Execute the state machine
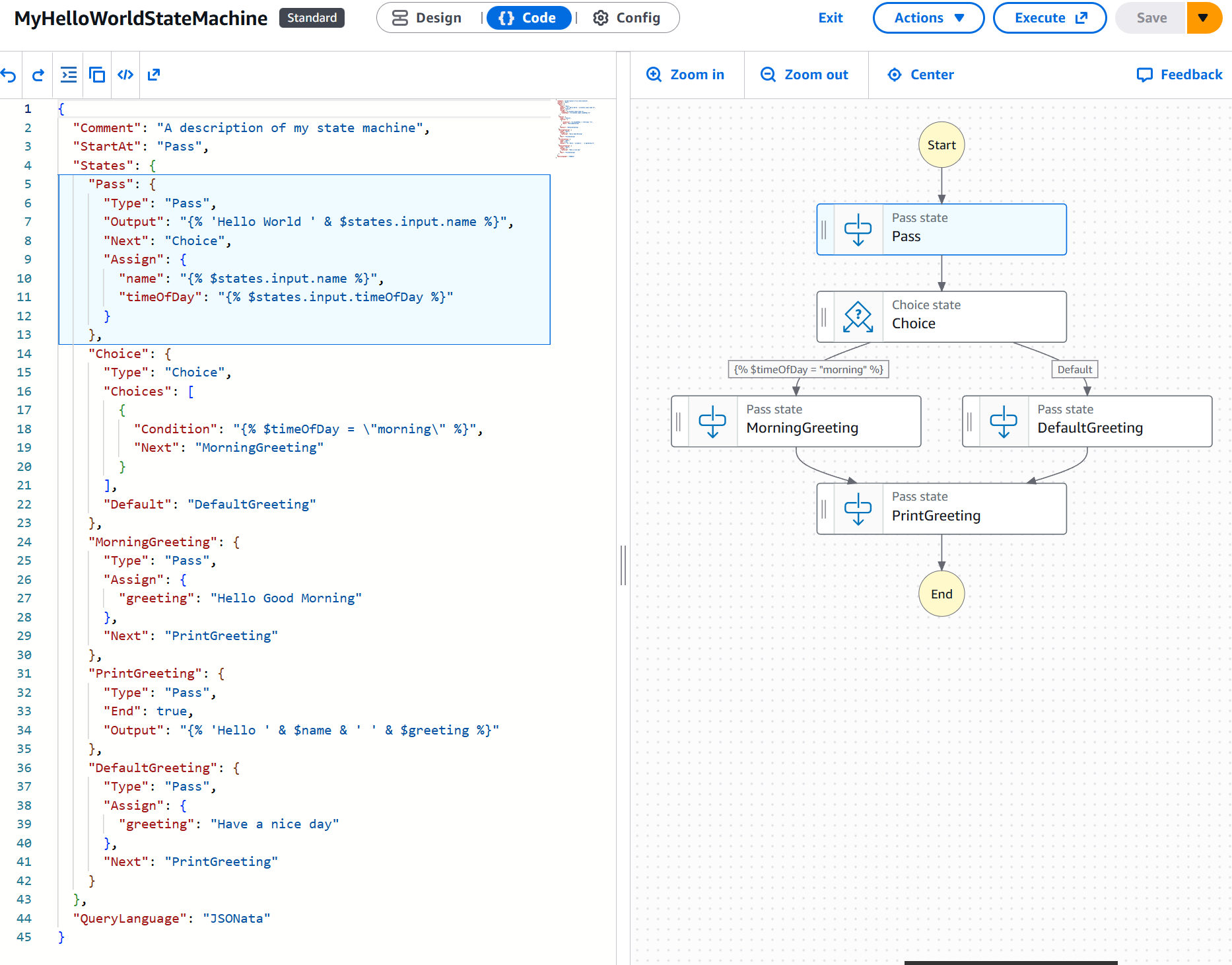1232x965 pixels. pyautogui.click(x=1049, y=18)
